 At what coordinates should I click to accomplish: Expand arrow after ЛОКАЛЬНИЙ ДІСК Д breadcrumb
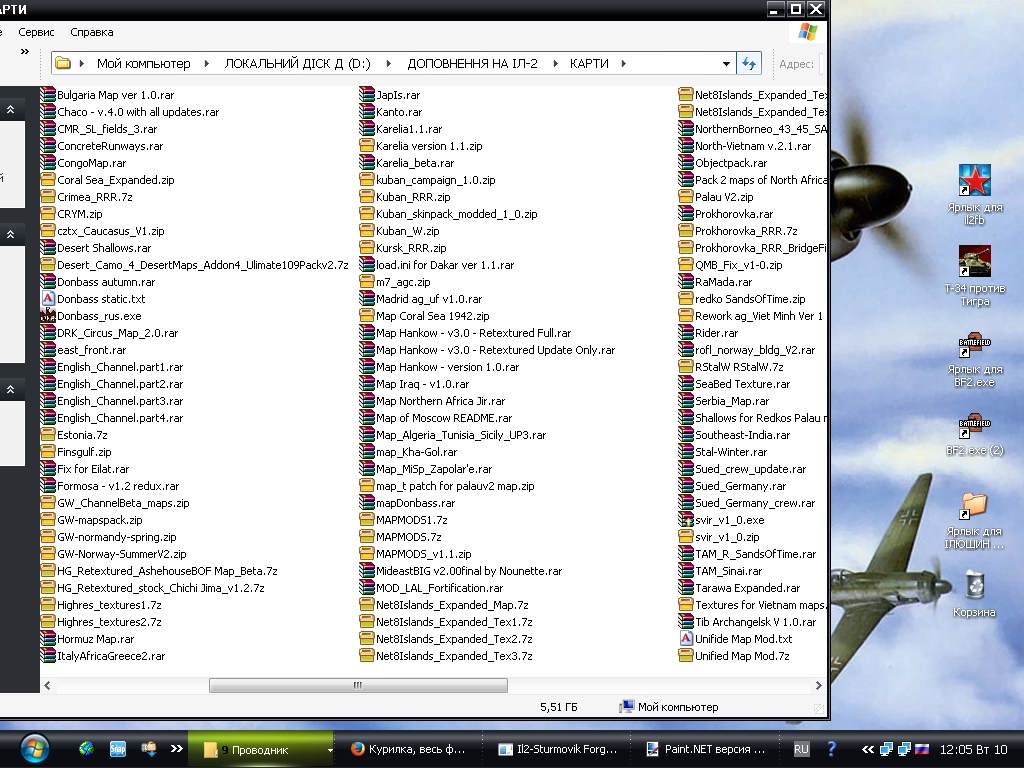[x=389, y=63]
